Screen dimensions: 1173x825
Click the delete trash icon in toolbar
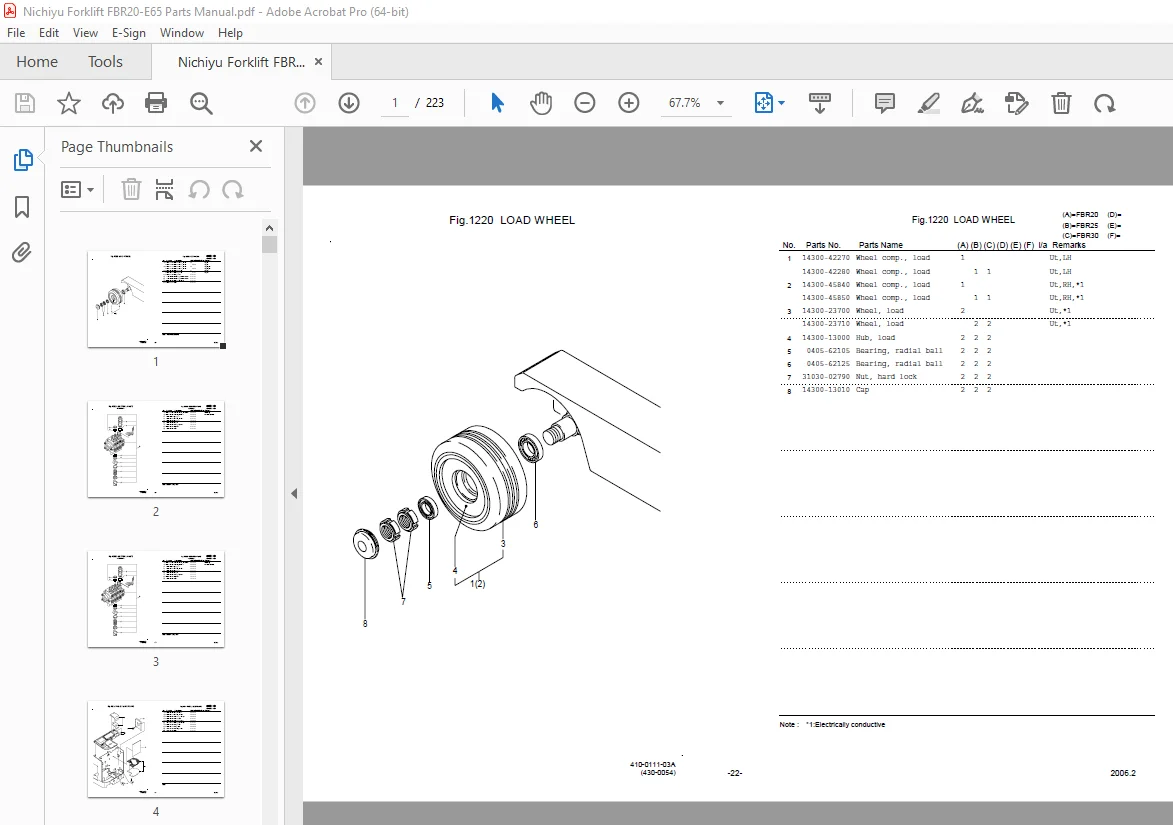point(1061,103)
